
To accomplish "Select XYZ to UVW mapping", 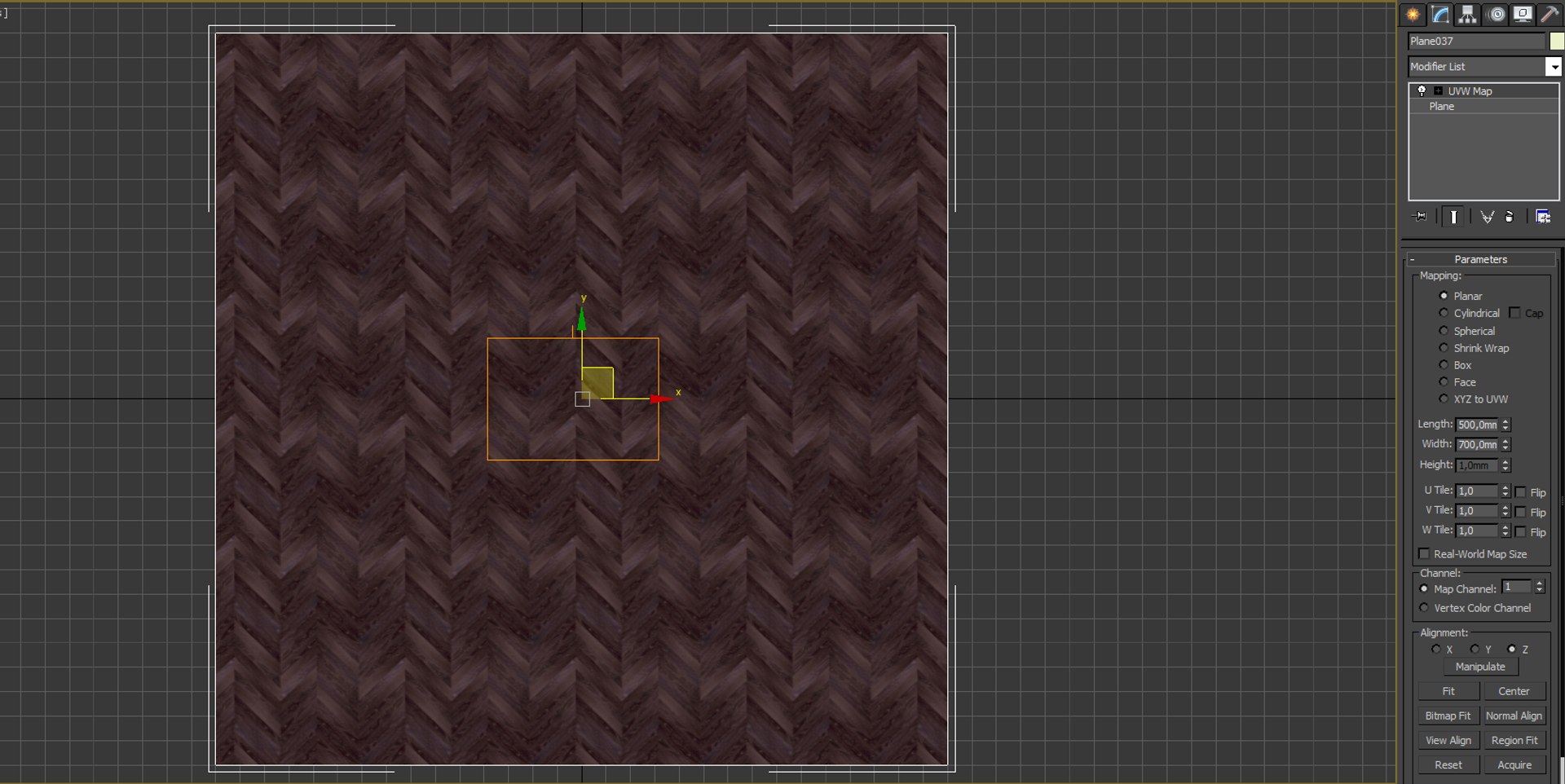I will (1444, 399).
